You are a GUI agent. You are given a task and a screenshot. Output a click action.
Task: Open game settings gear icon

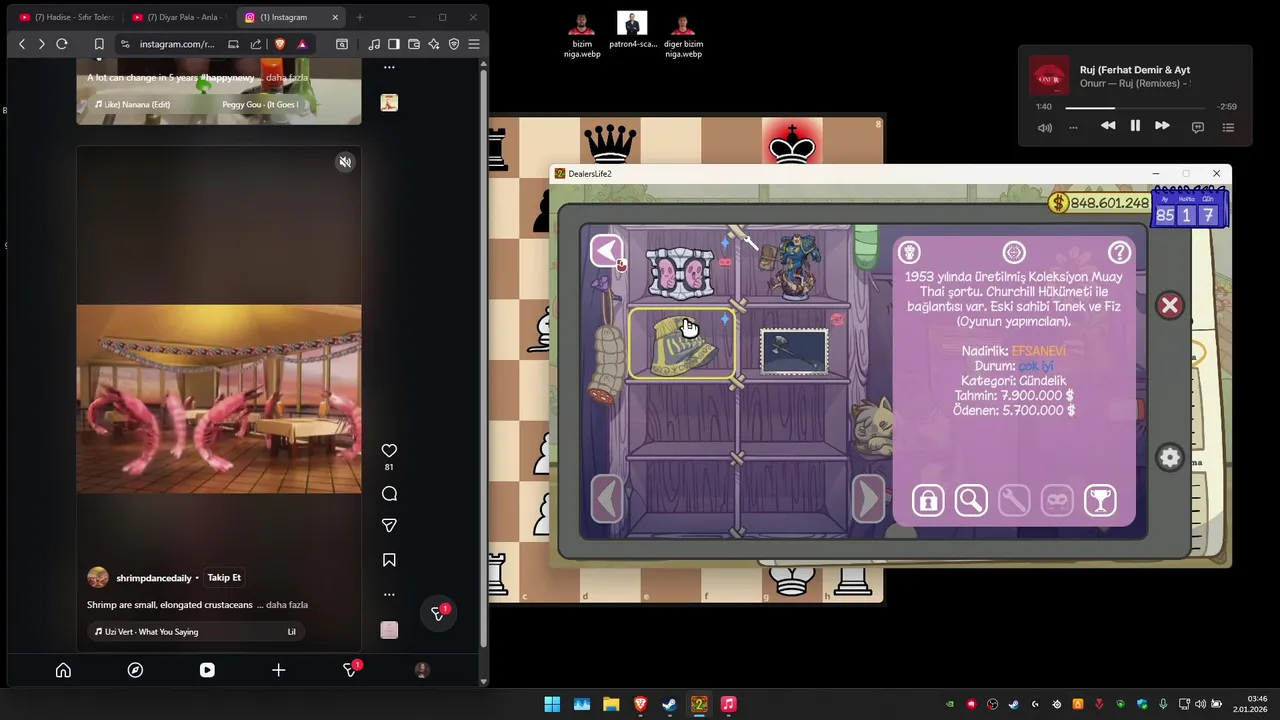tap(1170, 458)
